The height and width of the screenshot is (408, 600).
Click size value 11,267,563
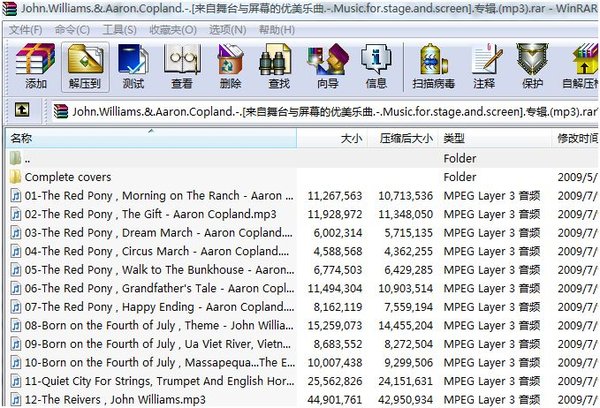pyautogui.click(x=335, y=196)
